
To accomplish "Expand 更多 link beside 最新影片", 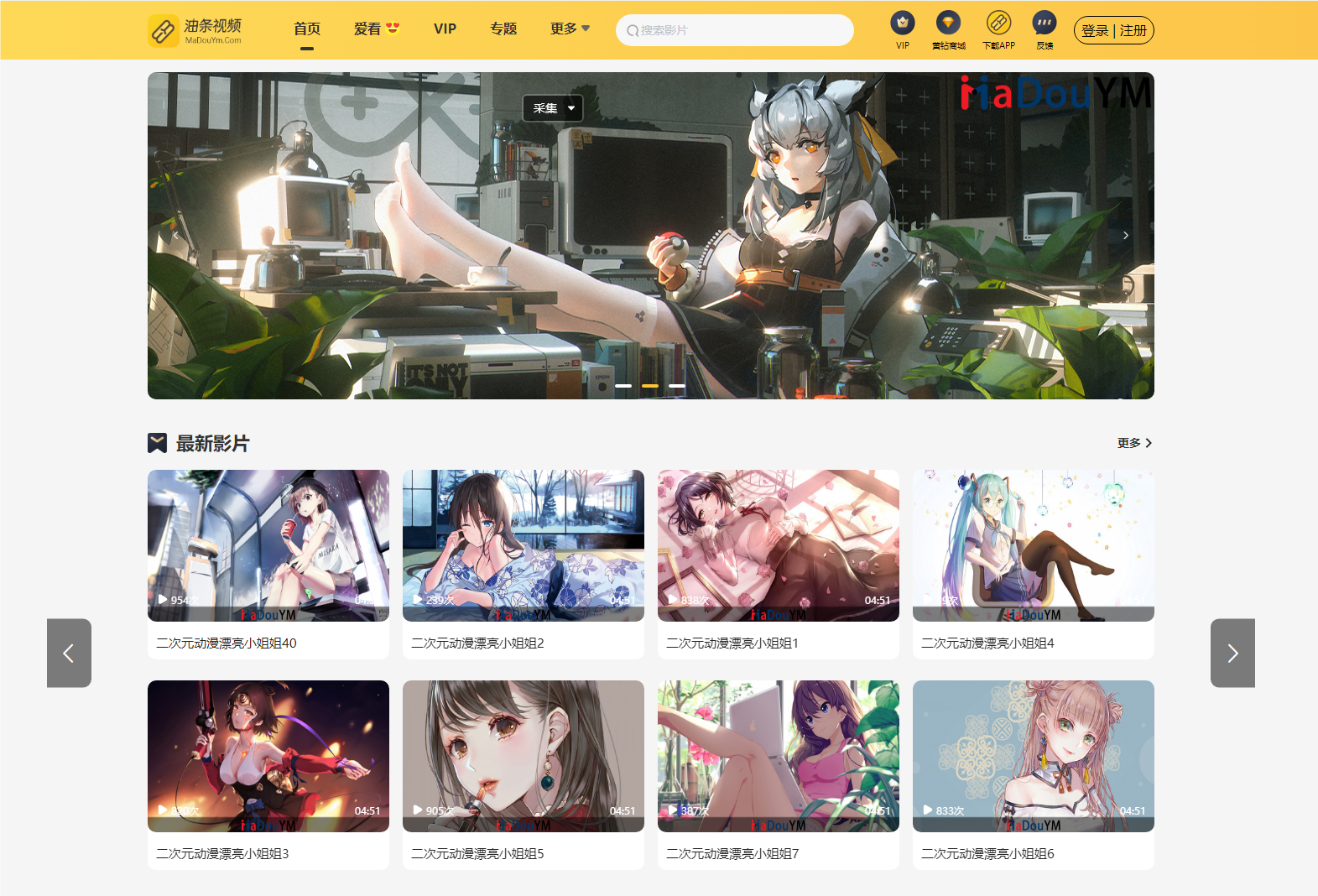I will (1134, 443).
